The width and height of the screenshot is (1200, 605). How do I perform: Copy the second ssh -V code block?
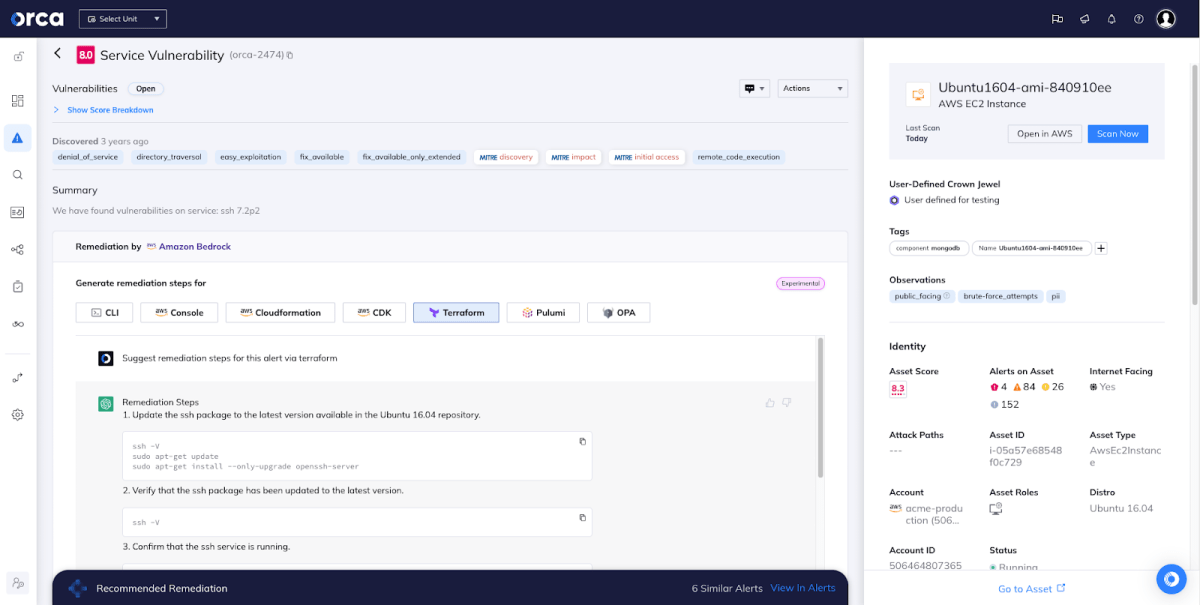click(x=583, y=517)
